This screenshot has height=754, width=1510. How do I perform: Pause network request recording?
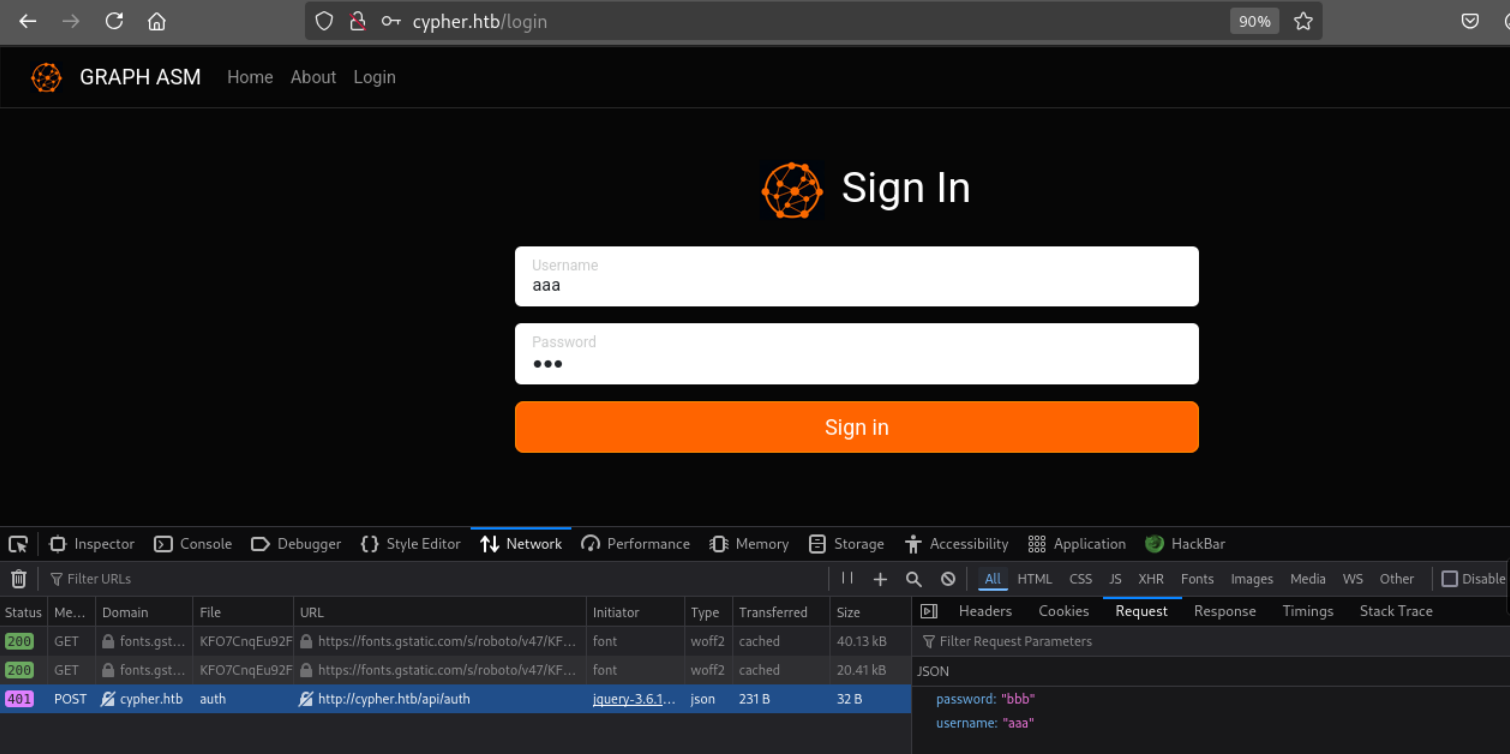(x=847, y=579)
